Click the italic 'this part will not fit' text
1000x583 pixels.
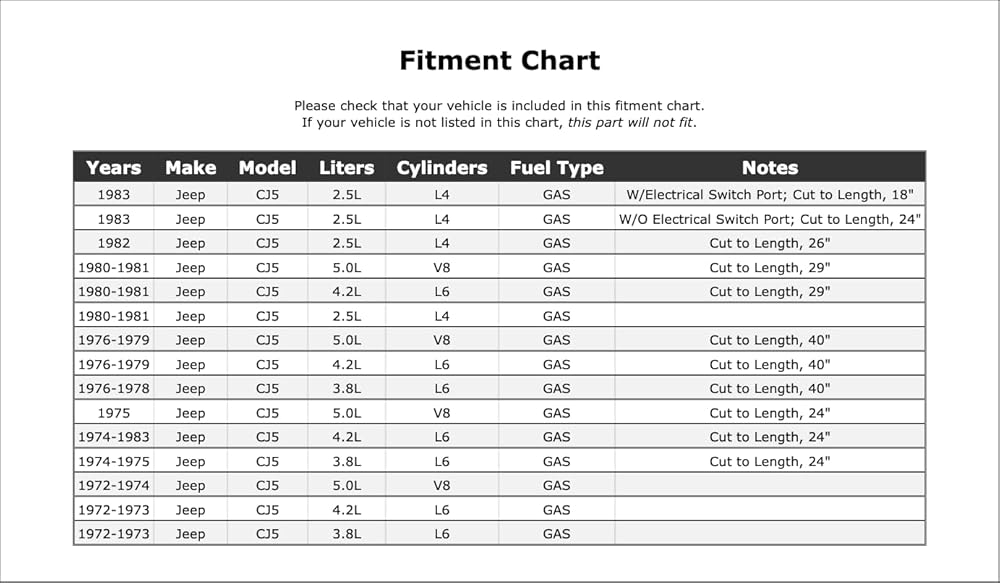click(x=629, y=122)
